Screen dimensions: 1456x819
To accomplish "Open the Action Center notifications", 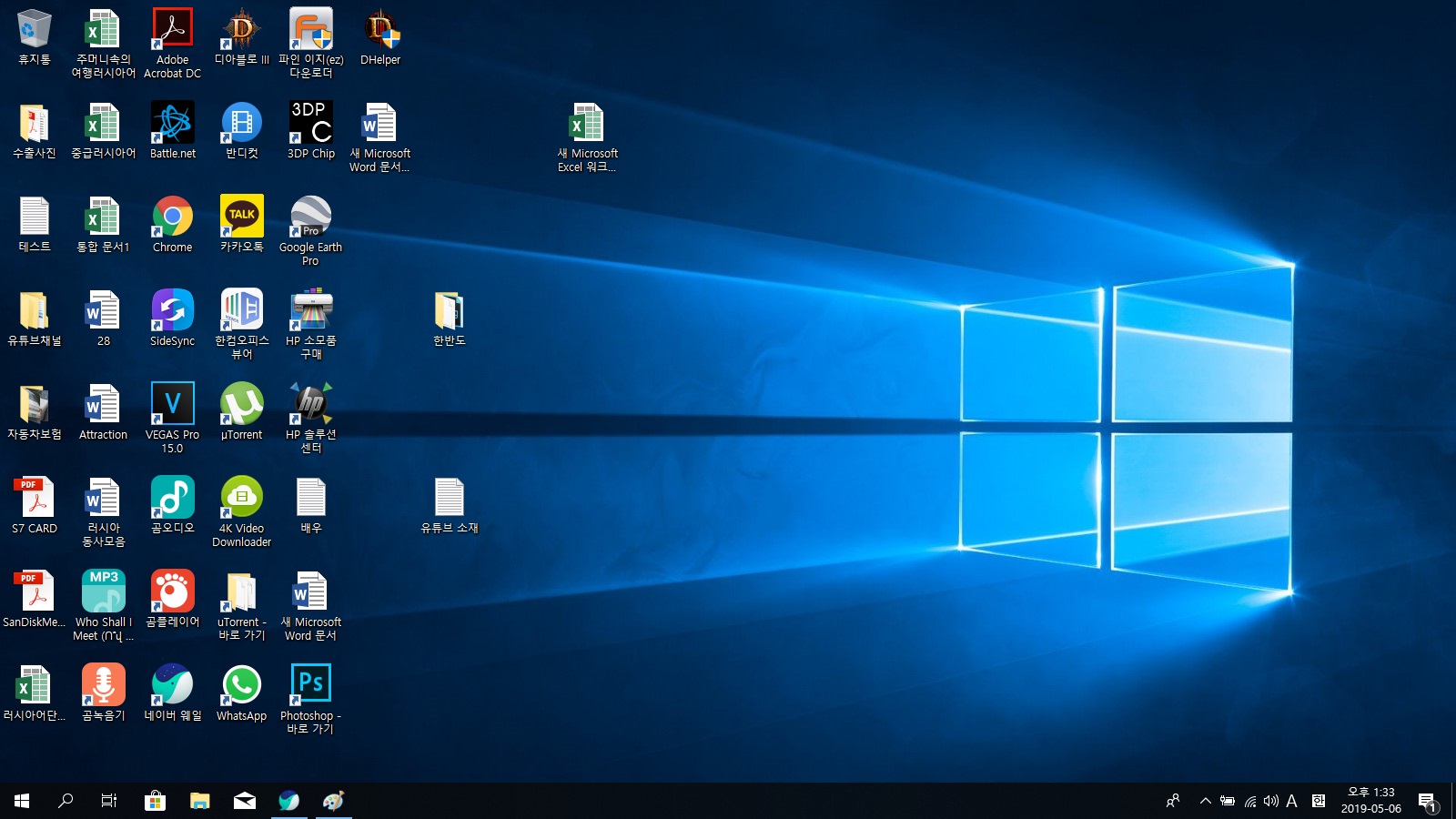I will tap(1428, 801).
